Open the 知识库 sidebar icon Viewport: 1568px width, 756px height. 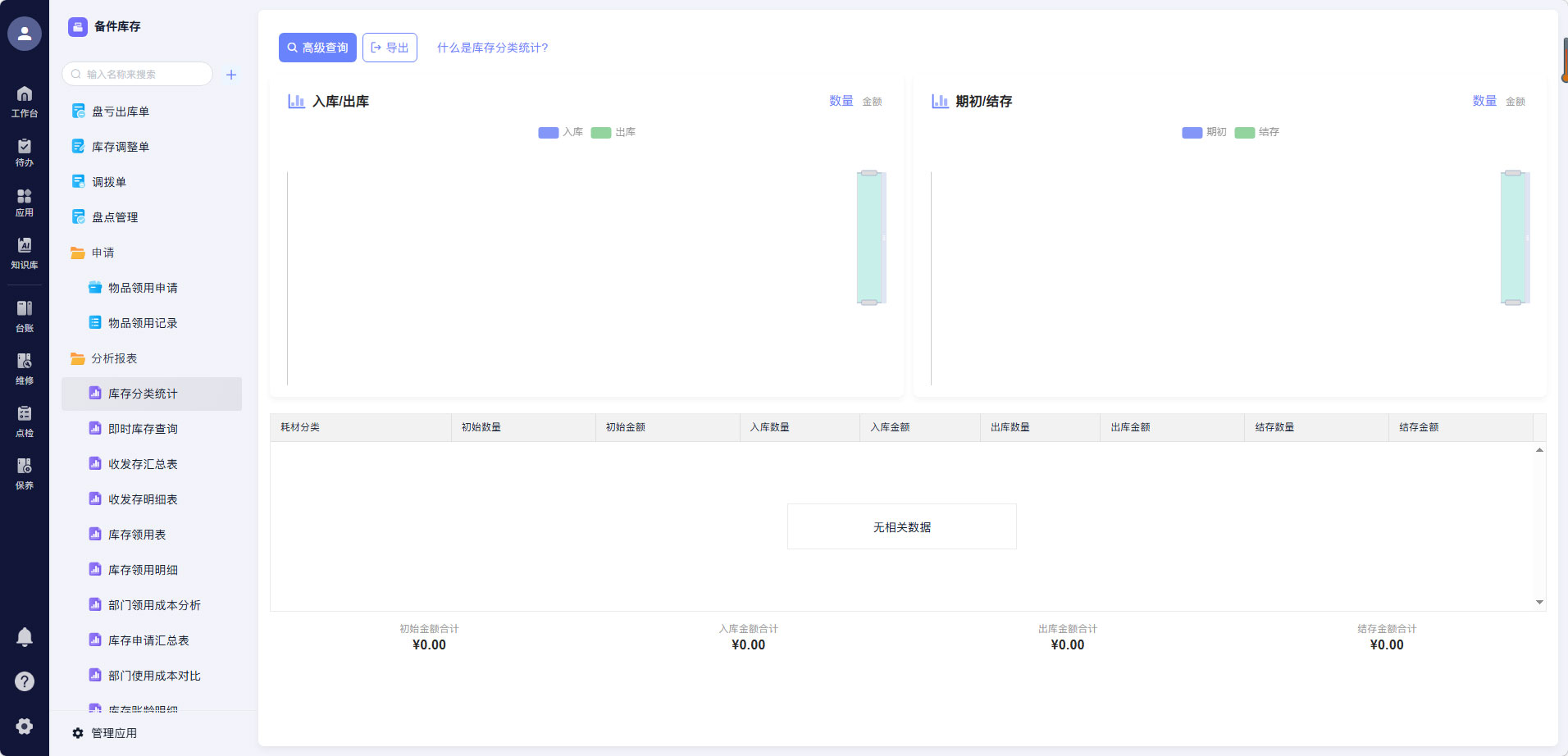25,253
